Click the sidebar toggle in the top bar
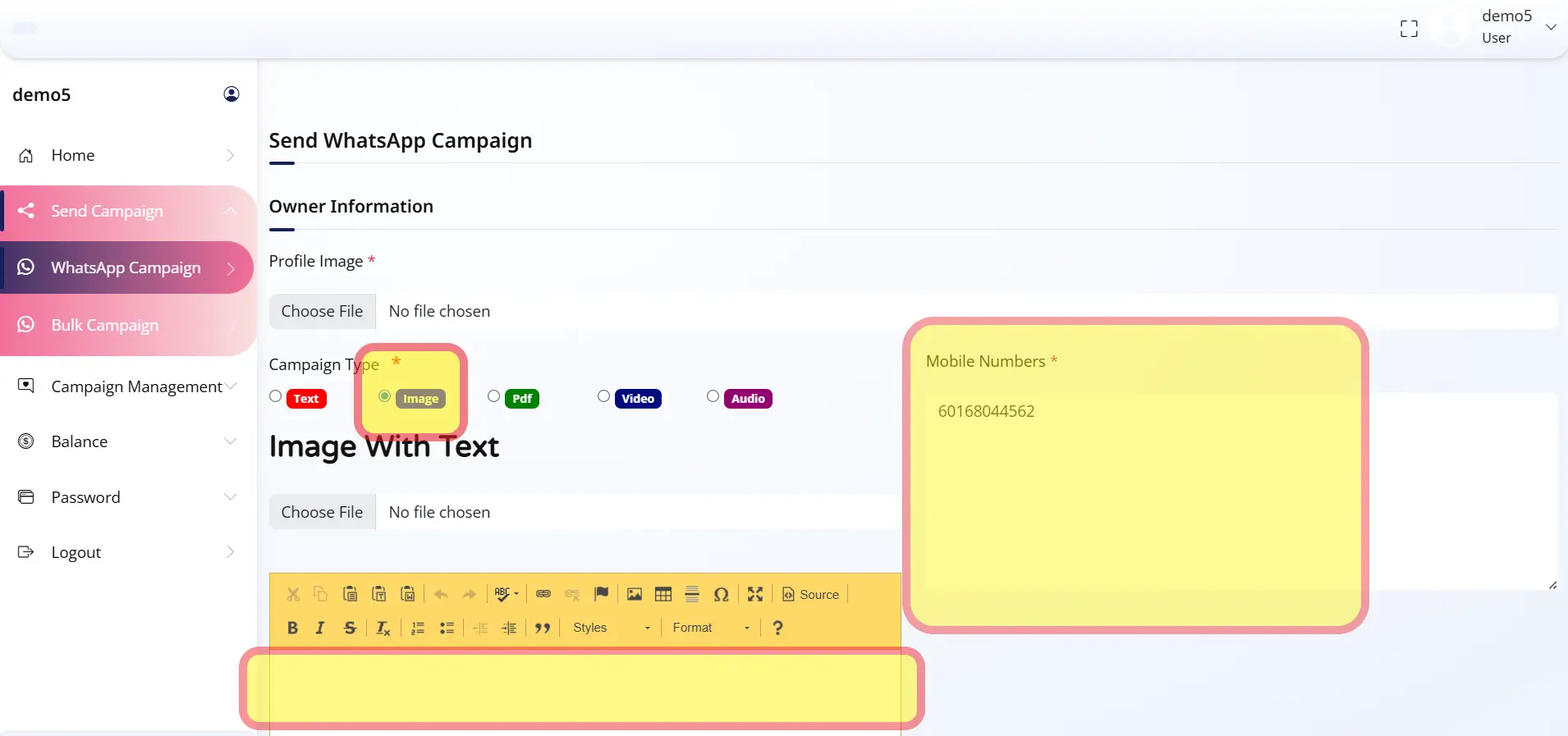1568x736 pixels. point(25,28)
